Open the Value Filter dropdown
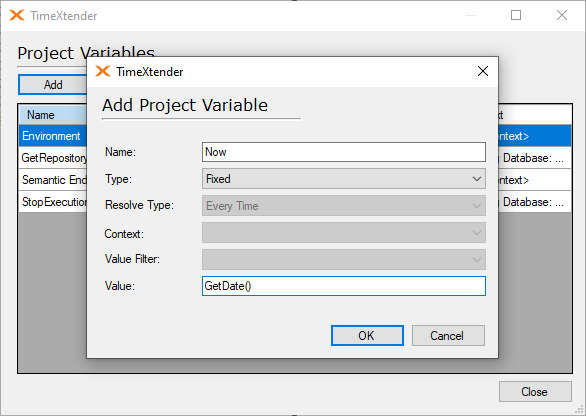 [x=344, y=259]
